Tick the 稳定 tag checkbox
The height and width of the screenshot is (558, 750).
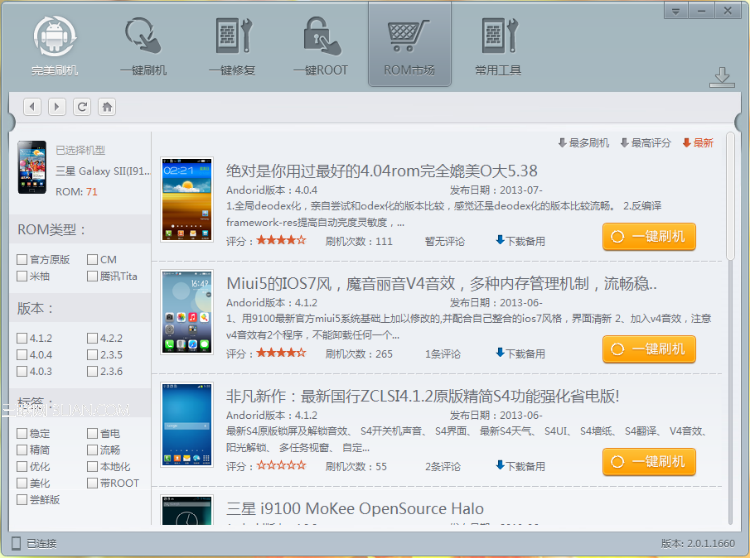[x=22, y=434]
